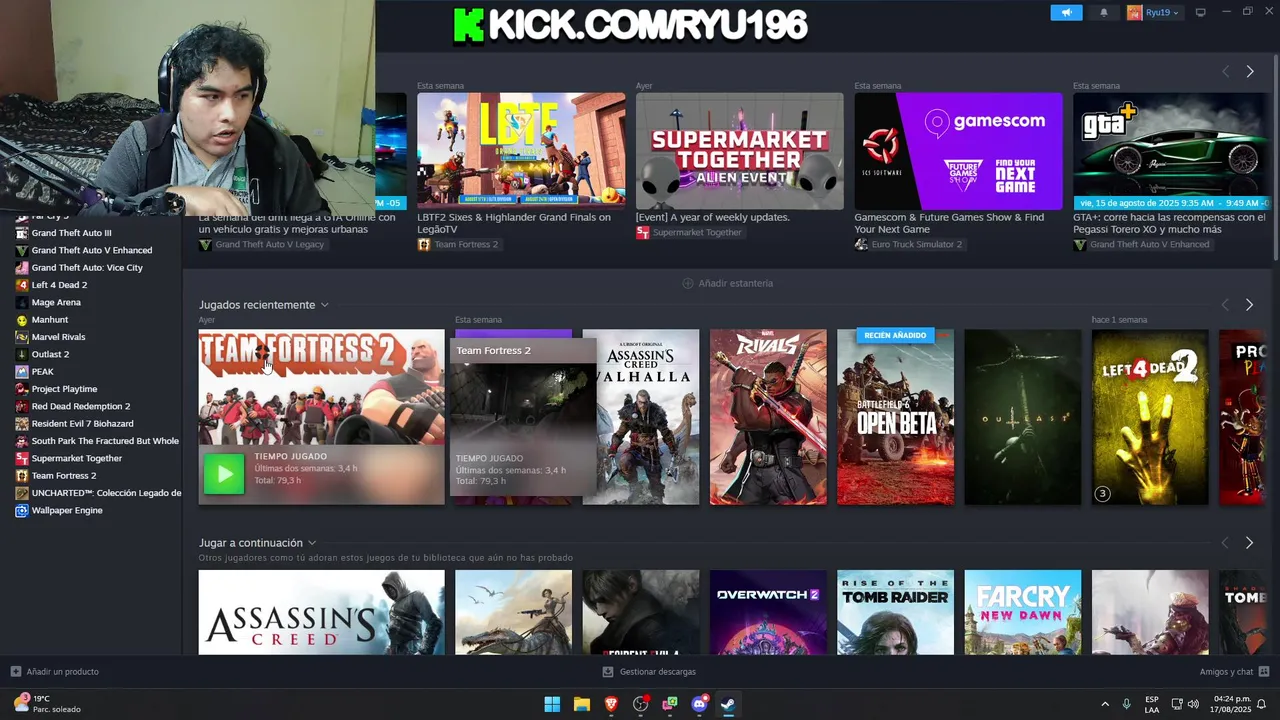Click the taskbar clock showing 04:24 p.m.
The height and width of the screenshot is (720, 1280).
pyautogui.click(x=1232, y=704)
